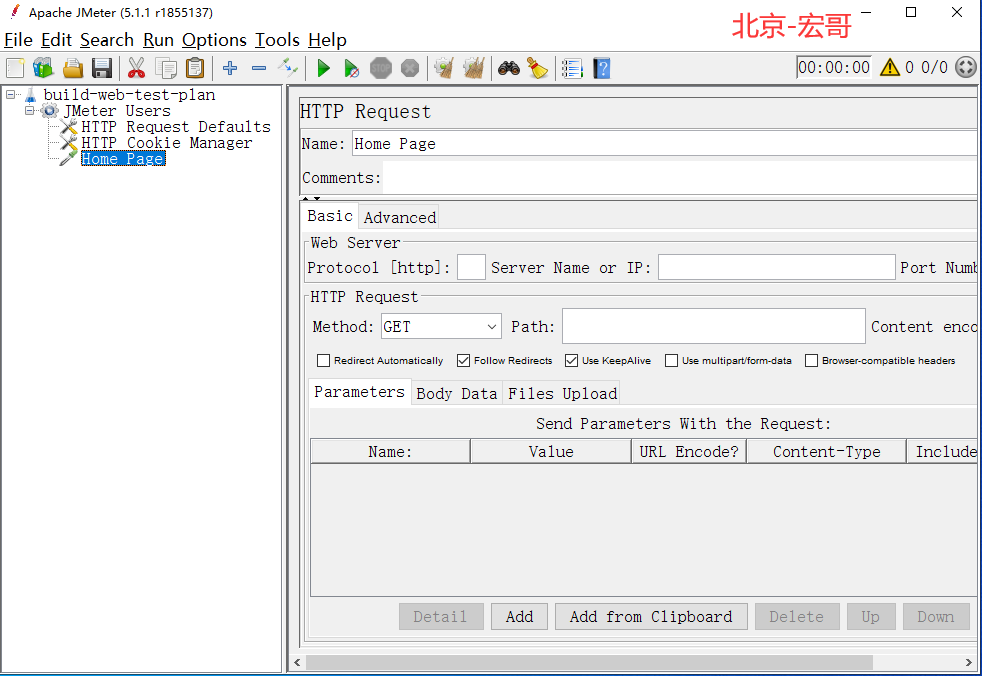Click the Cut scissors icon

click(136, 68)
